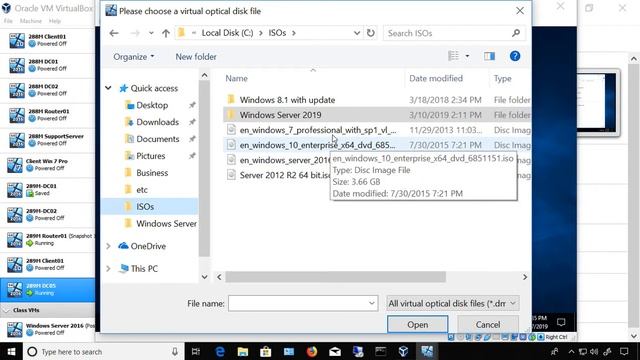Viewport: 640px width, 360px height.
Task: Select the 288M DC01 virtual machine
Action: pos(47,65)
